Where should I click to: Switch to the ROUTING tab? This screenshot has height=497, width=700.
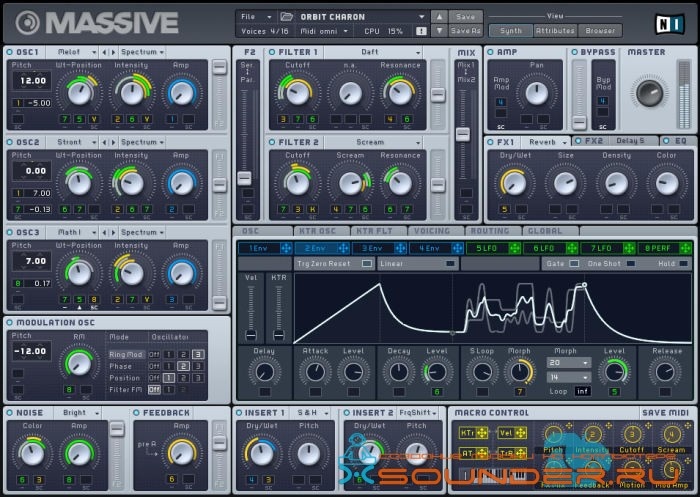coord(492,231)
